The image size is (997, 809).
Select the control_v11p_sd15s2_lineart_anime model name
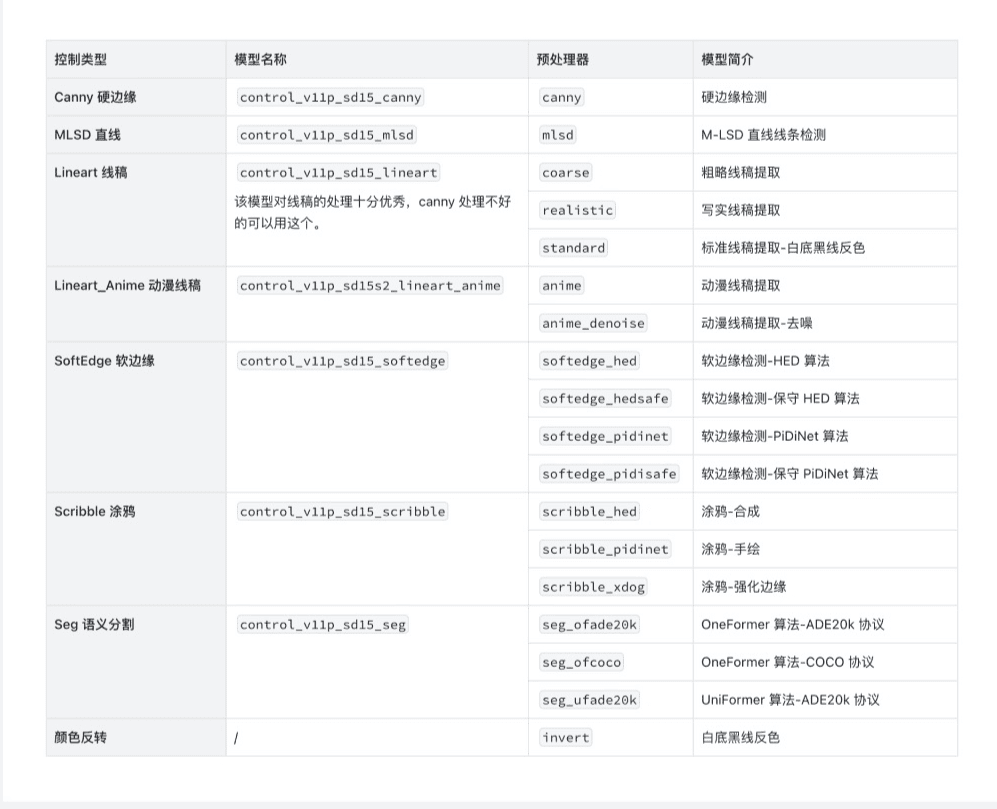pos(370,286)
